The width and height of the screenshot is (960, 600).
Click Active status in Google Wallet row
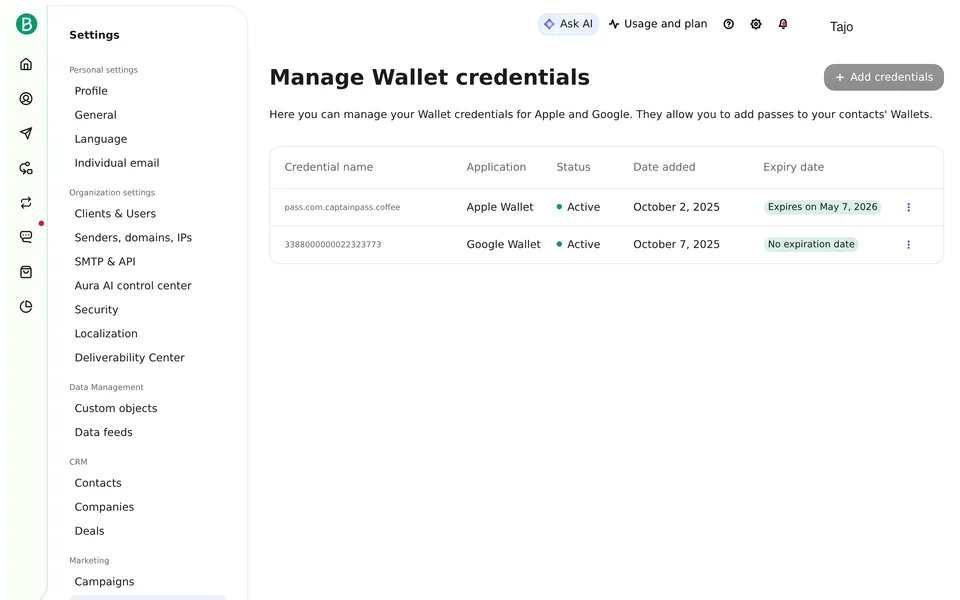(578, 244)
